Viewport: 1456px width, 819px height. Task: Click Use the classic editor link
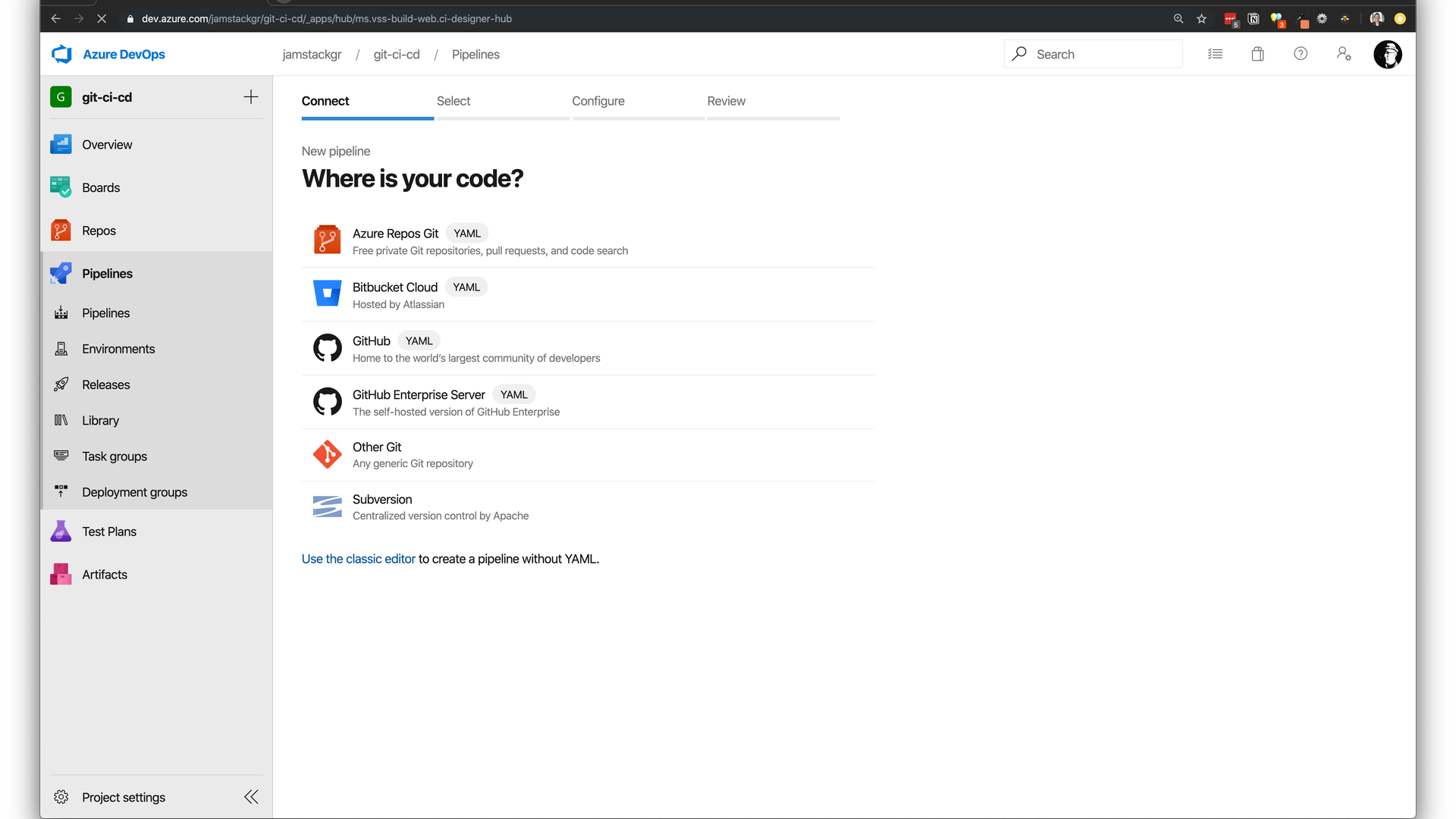(x=358, y=559)
